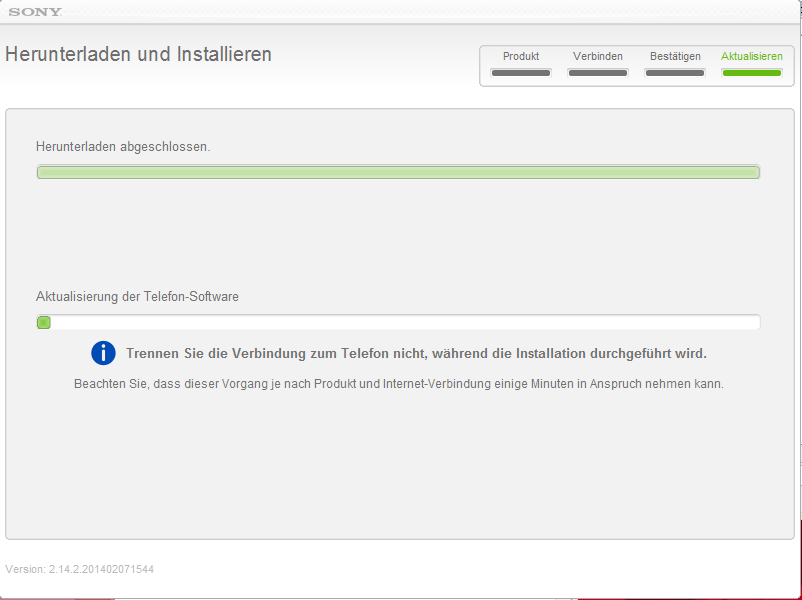Click the grey Verbinden step indicator bar

pyautogui.click(x=597, y=73)
